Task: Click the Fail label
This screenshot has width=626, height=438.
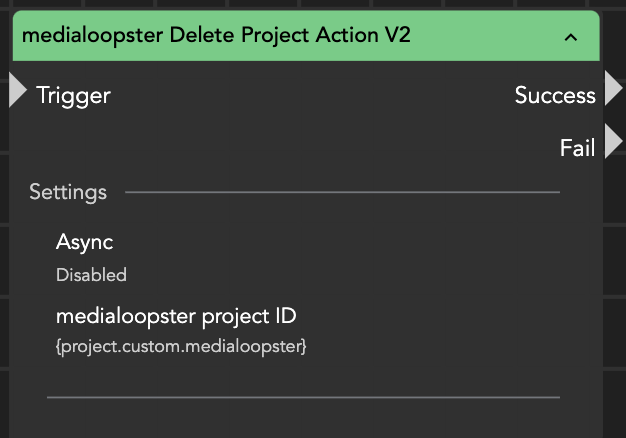Action: [x=577, y=148]
